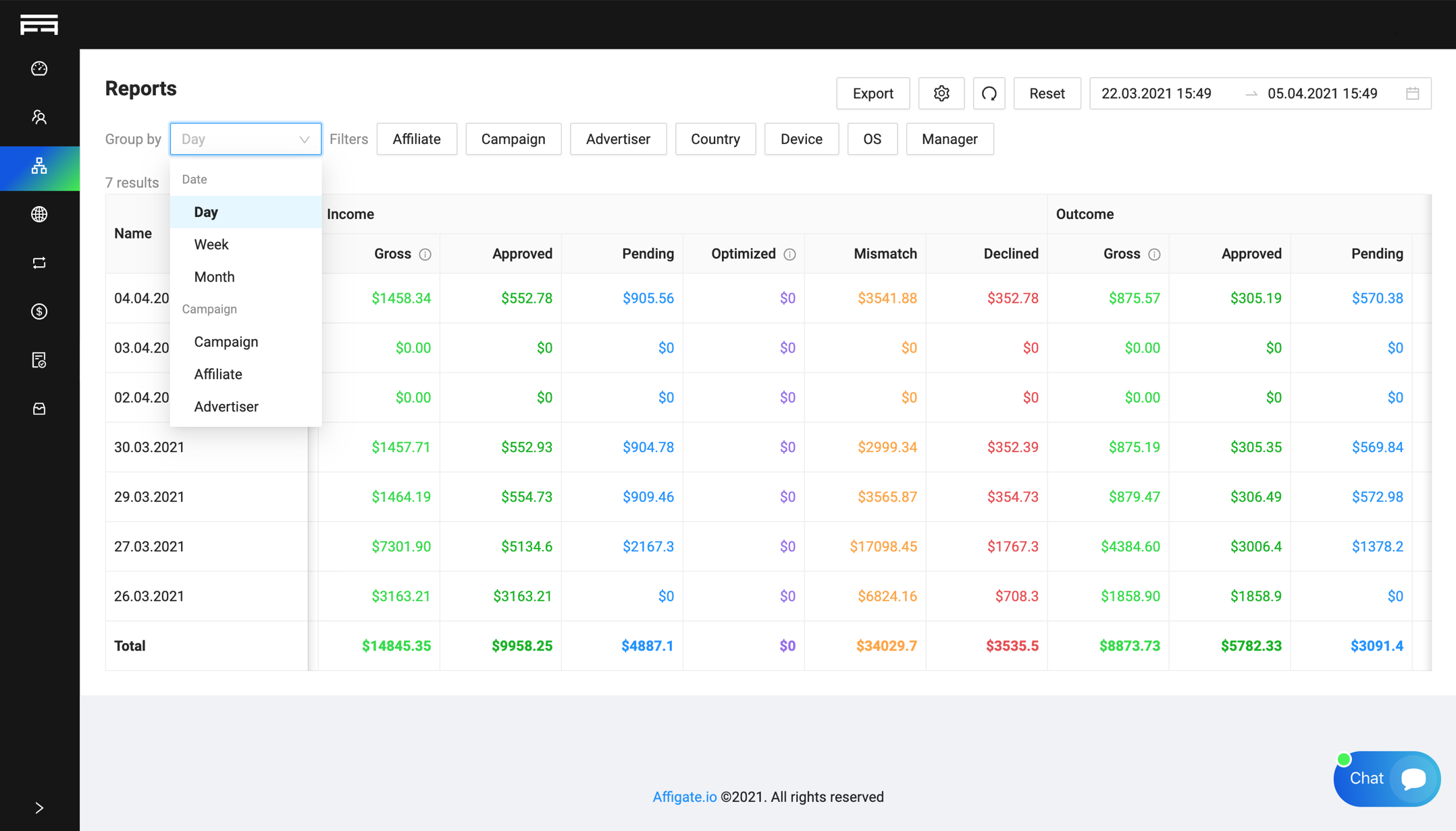The image size is (1456, 831).
Task: Open the calendar date picker icon
Action: (1412, 93)
